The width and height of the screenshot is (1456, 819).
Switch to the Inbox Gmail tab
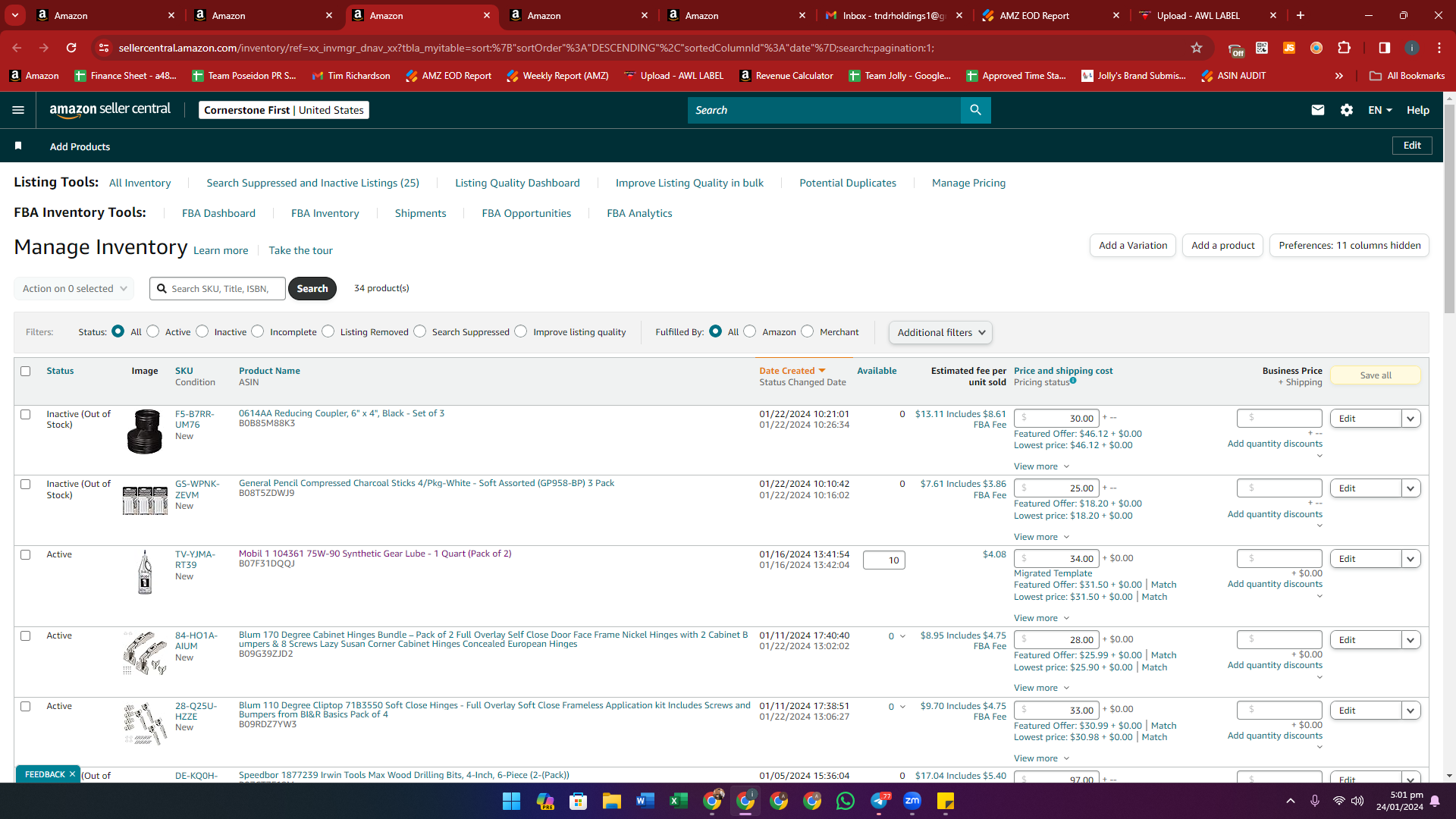(x=895, y=15)
